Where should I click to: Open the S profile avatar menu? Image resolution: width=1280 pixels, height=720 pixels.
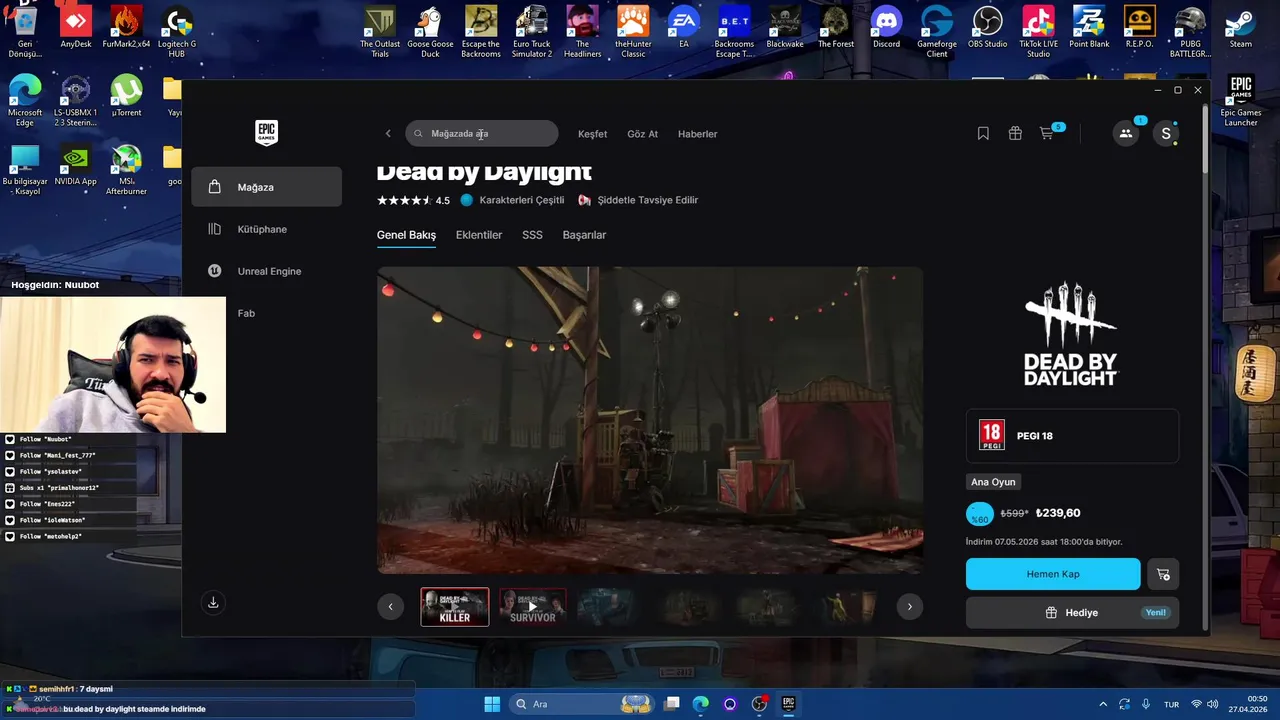click(1165, 134)
